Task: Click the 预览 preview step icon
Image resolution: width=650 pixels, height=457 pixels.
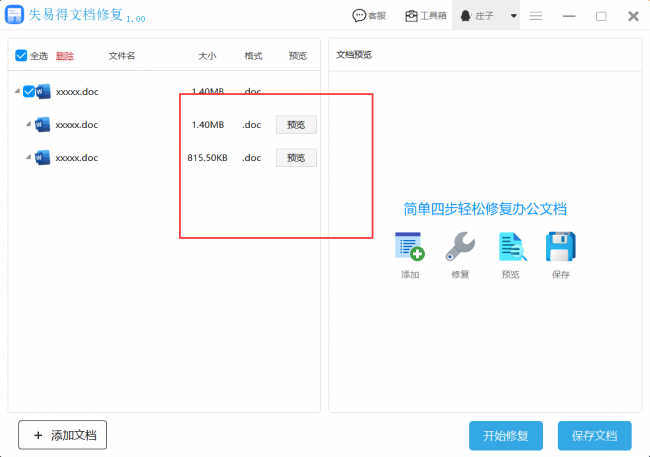Action: [512, 246]
